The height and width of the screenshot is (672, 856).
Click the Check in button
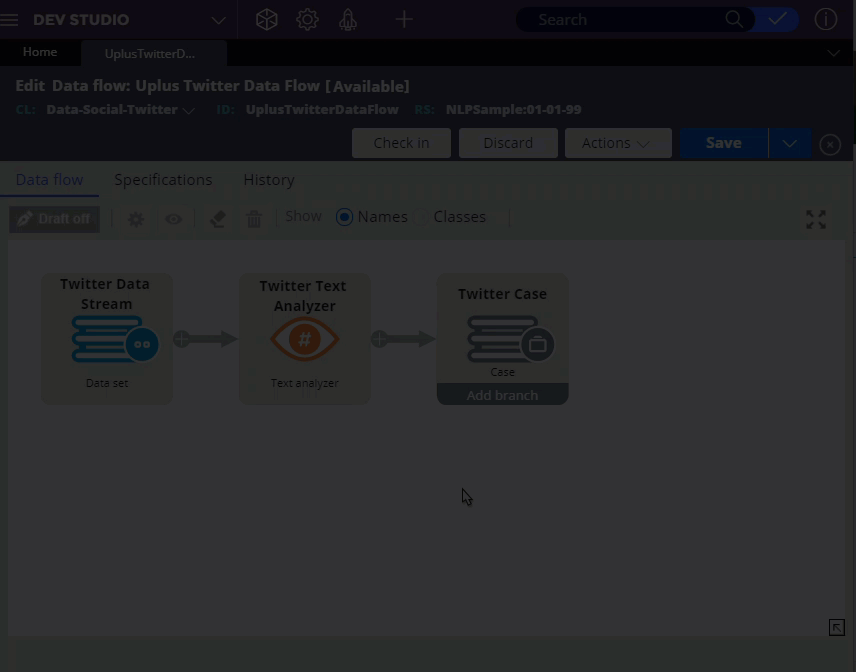[401, 143]
